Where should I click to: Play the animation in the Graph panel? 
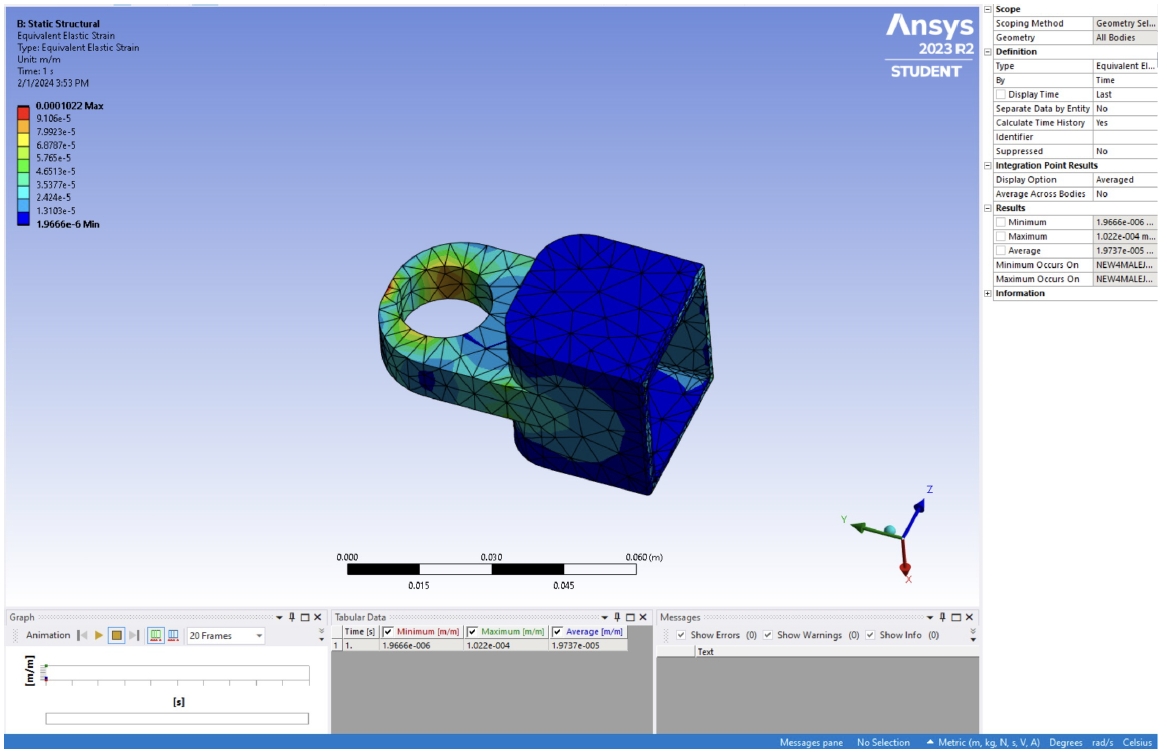(98, 635)
